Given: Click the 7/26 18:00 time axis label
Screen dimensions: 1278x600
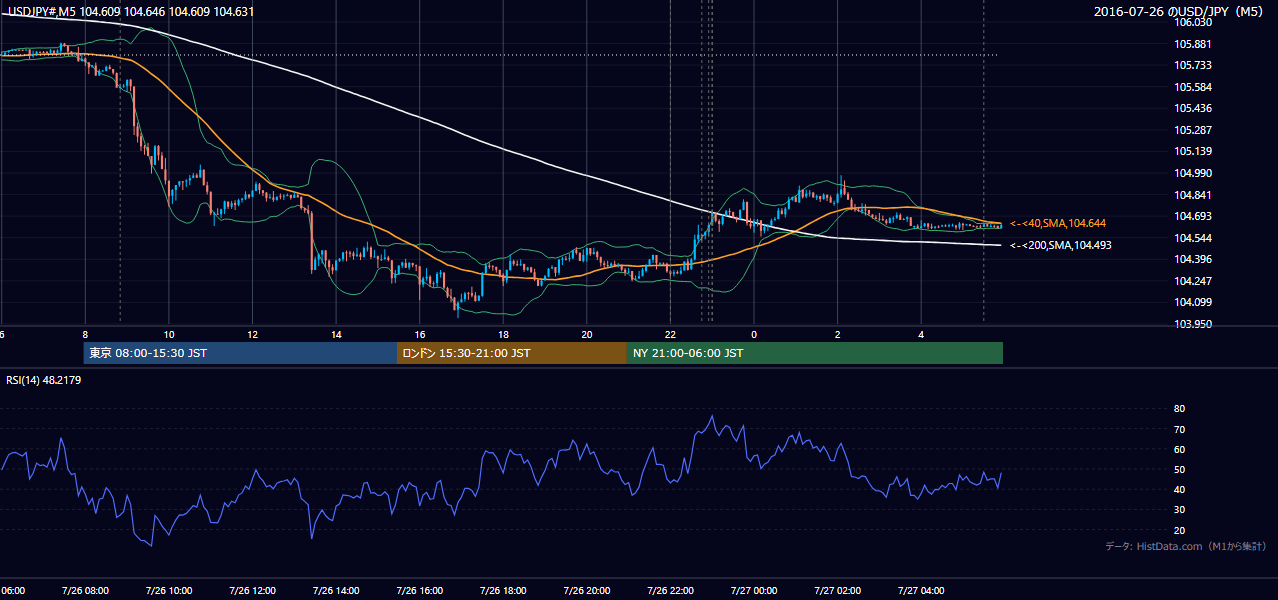Looking at the screenshot, I should (x=503, y=590).
